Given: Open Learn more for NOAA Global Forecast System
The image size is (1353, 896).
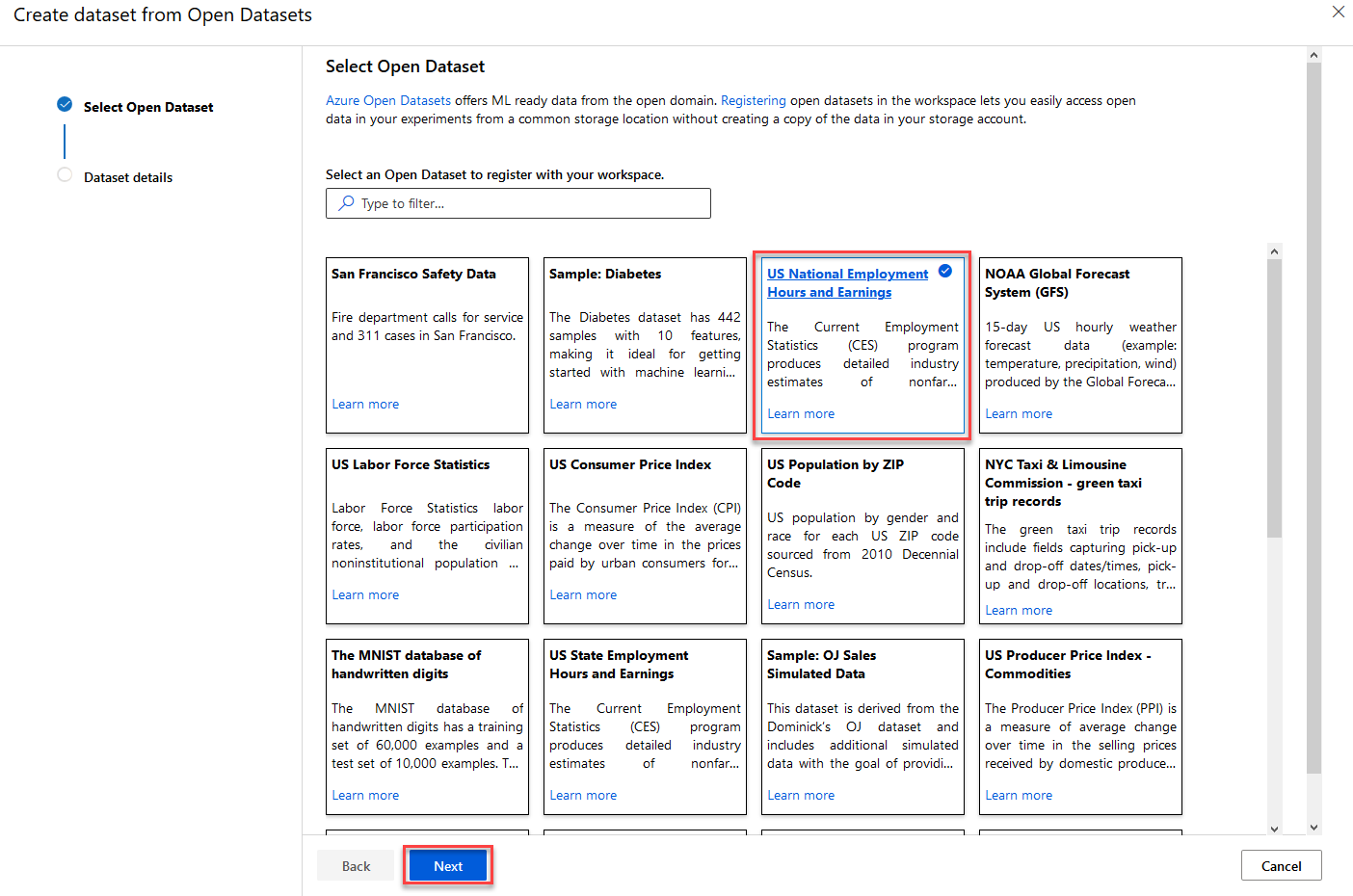Looking at the screenshot, I should pos(1019,413).
